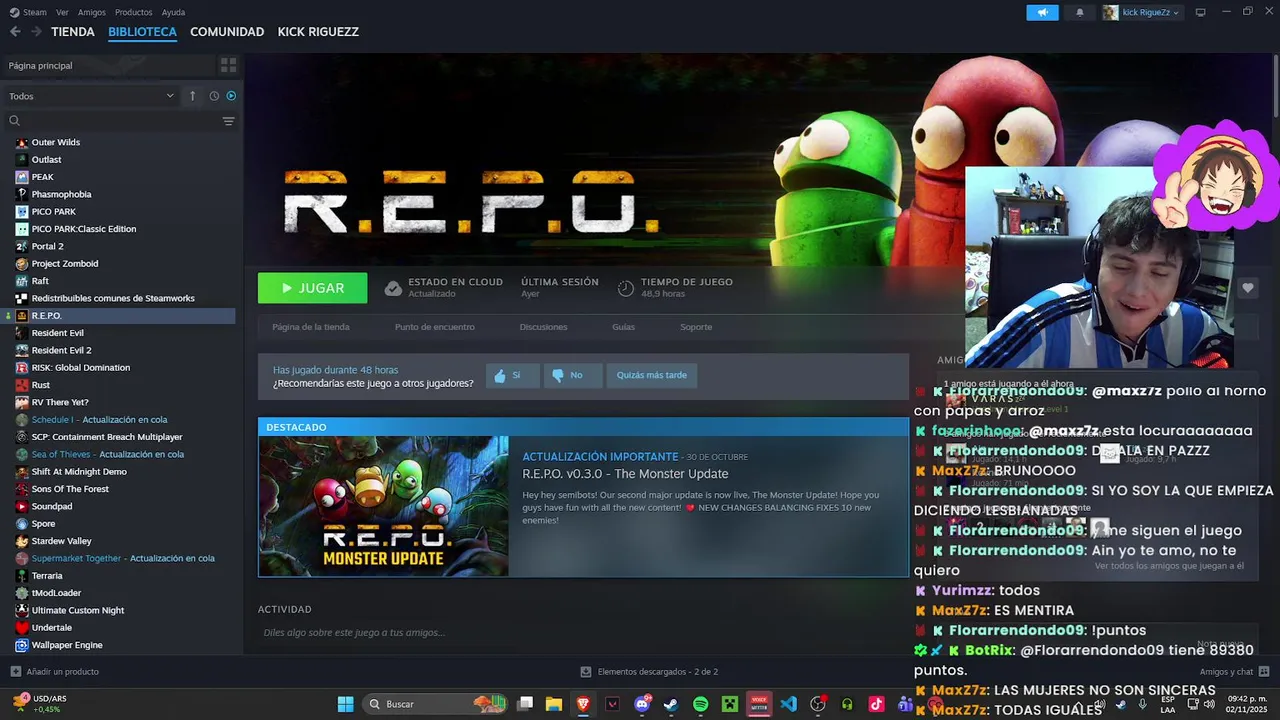Screen dimensions: 1280x720
Task: Open File Explorer from the taskbar
Action: tap(554, 704)
